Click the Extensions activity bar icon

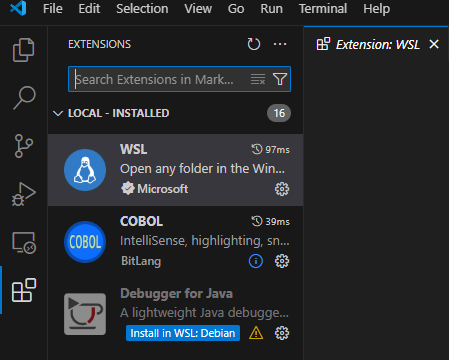click(x=24, y=290)
